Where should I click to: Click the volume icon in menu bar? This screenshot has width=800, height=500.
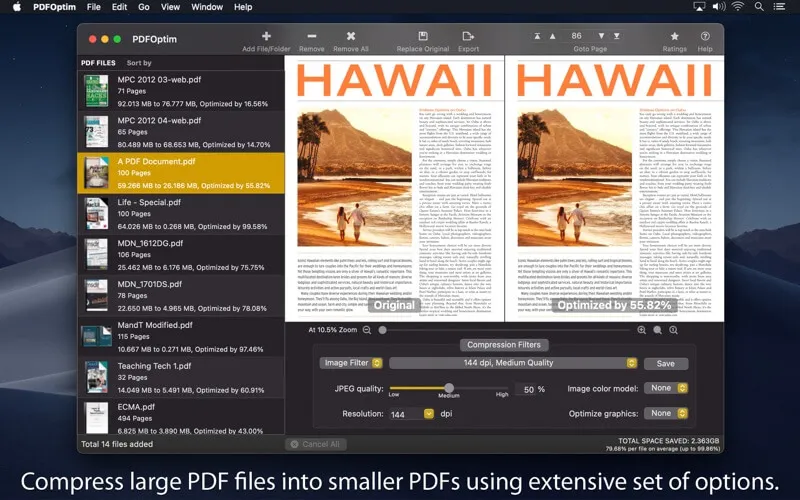pos(719,7)
